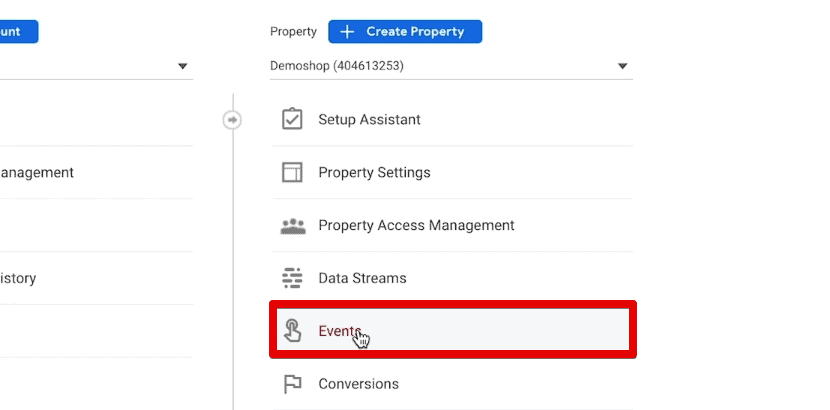
Task: Click the Property Settings layout icon
Action: (292, 173)
